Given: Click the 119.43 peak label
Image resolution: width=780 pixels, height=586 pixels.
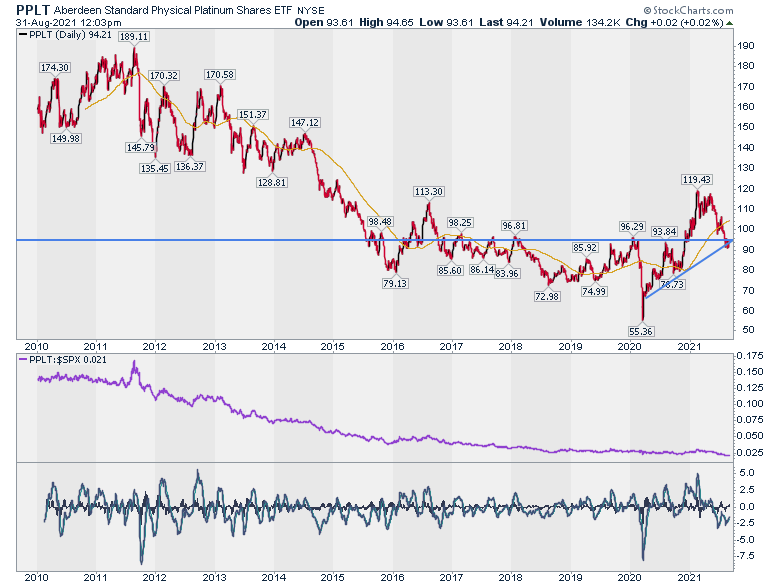Looking at the screenshot, I should [x=696, y=180].
